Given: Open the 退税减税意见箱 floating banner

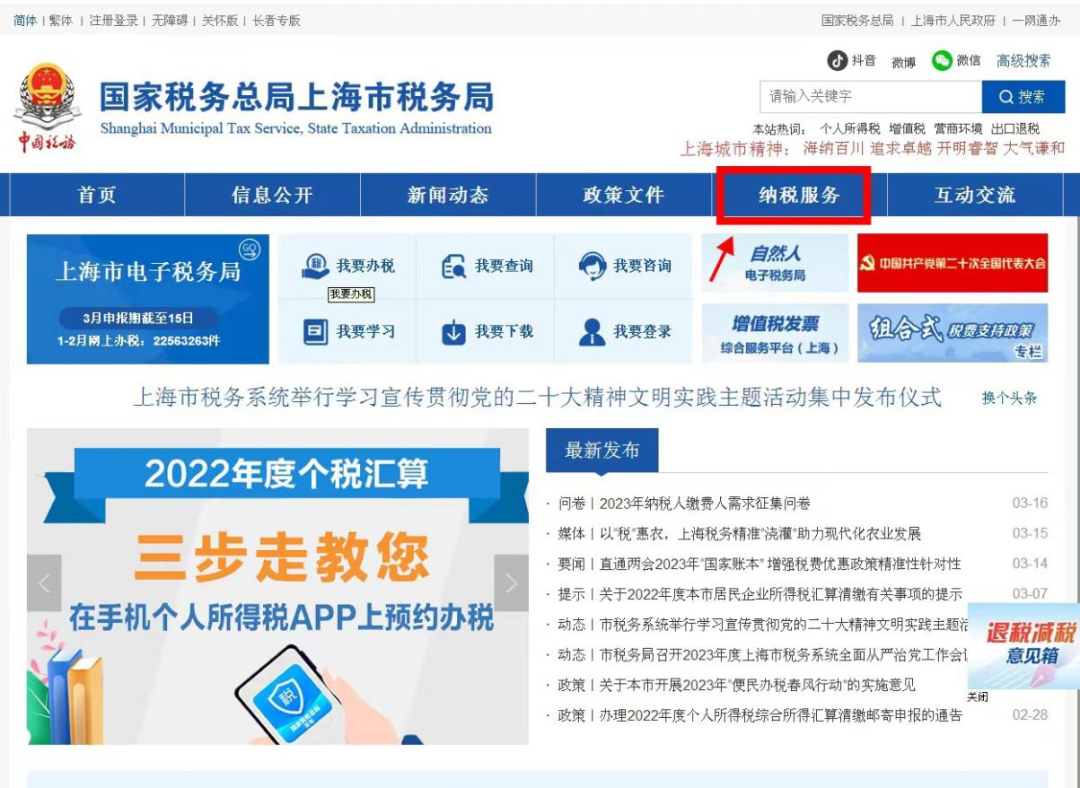Looking at the screenshot, I should [x=1024, y=645].
